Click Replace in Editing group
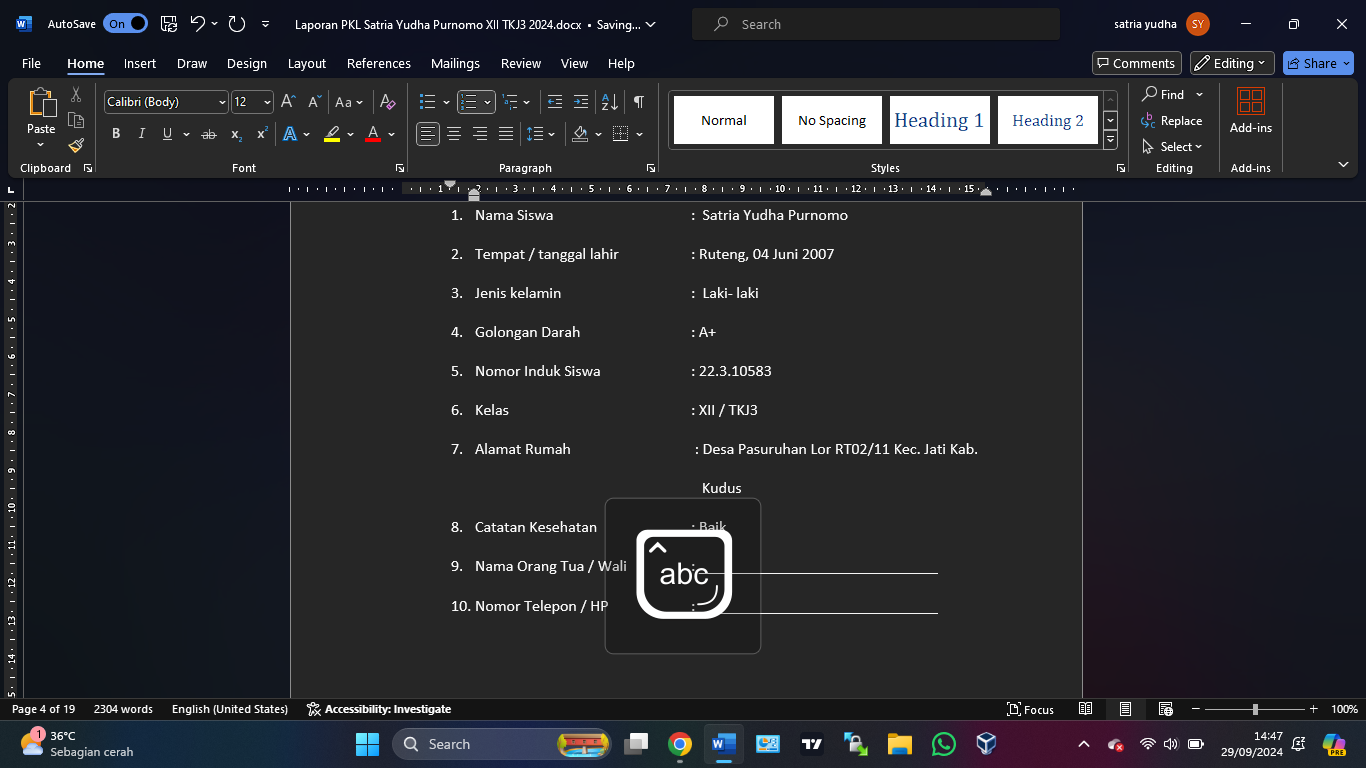Screen dimensions: 1366x768 (x=1172, y=121)
